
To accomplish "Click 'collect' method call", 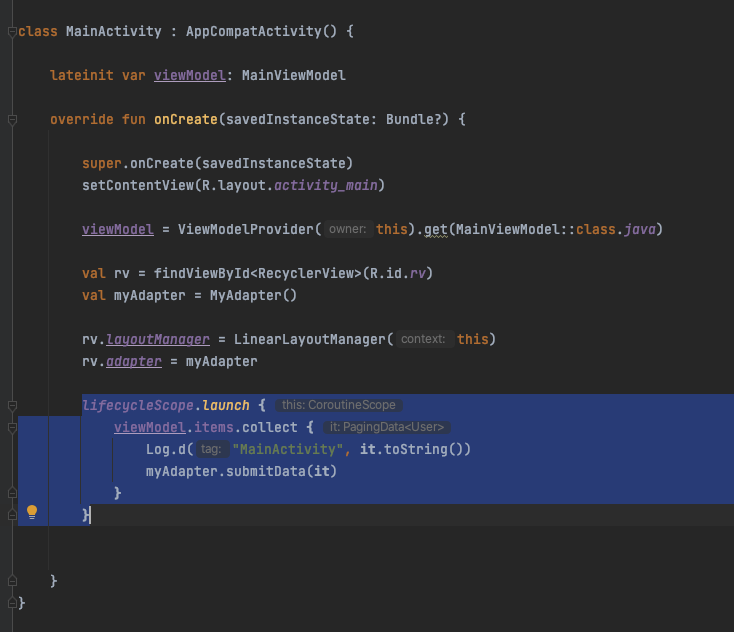I will pyautogui.click(x=270, y=427).
